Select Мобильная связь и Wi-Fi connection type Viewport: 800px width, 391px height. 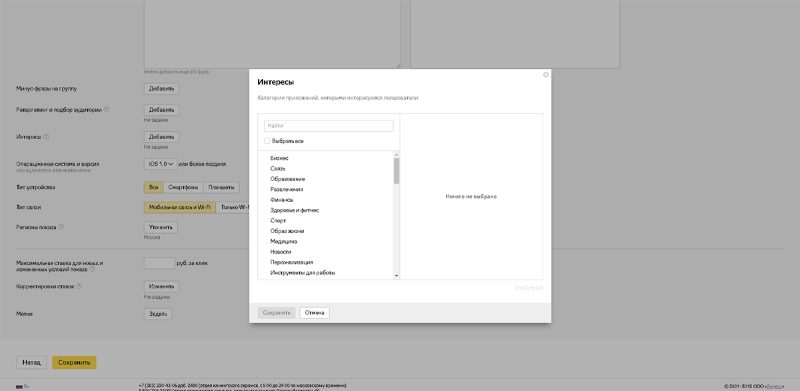(x=180, y=207)
